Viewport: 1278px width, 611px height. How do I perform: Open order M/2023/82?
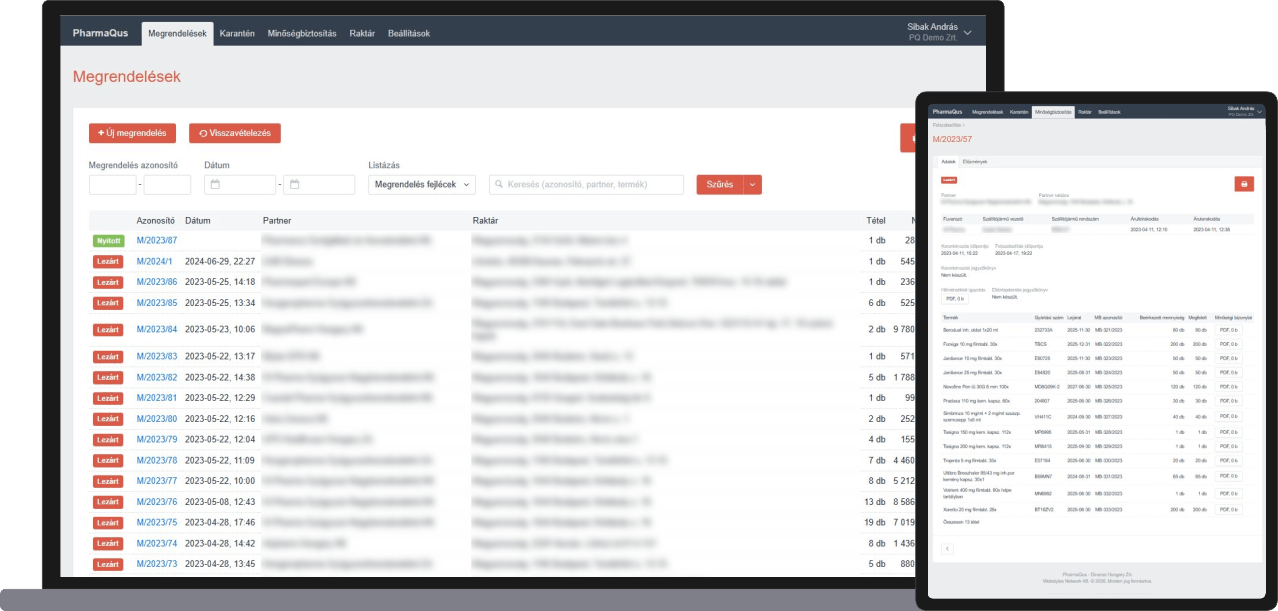pos(157,377)
